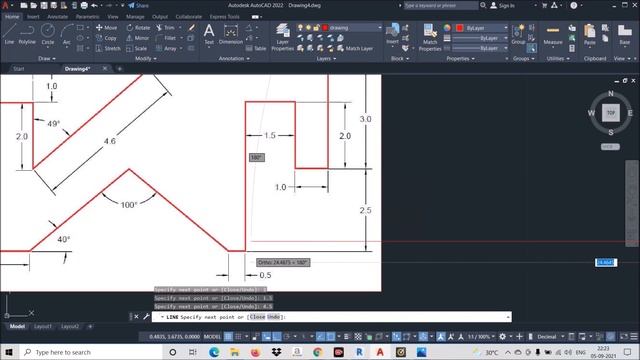This screenshot has width=640, height=360.
Task: Toggle transparency display in status bar
Action: (358, 336)
